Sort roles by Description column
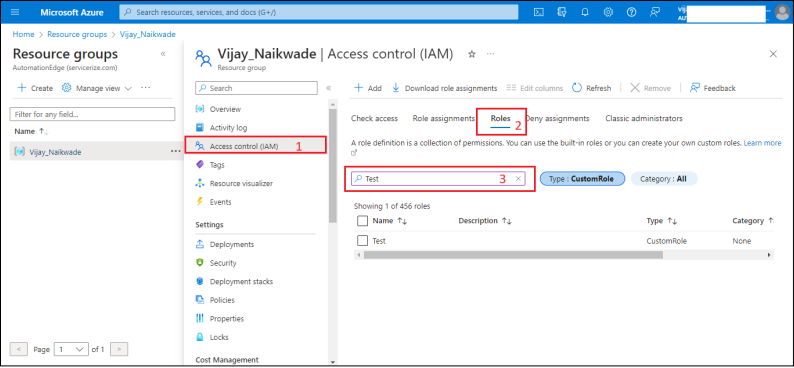794x368 pixels. [485, 221]
